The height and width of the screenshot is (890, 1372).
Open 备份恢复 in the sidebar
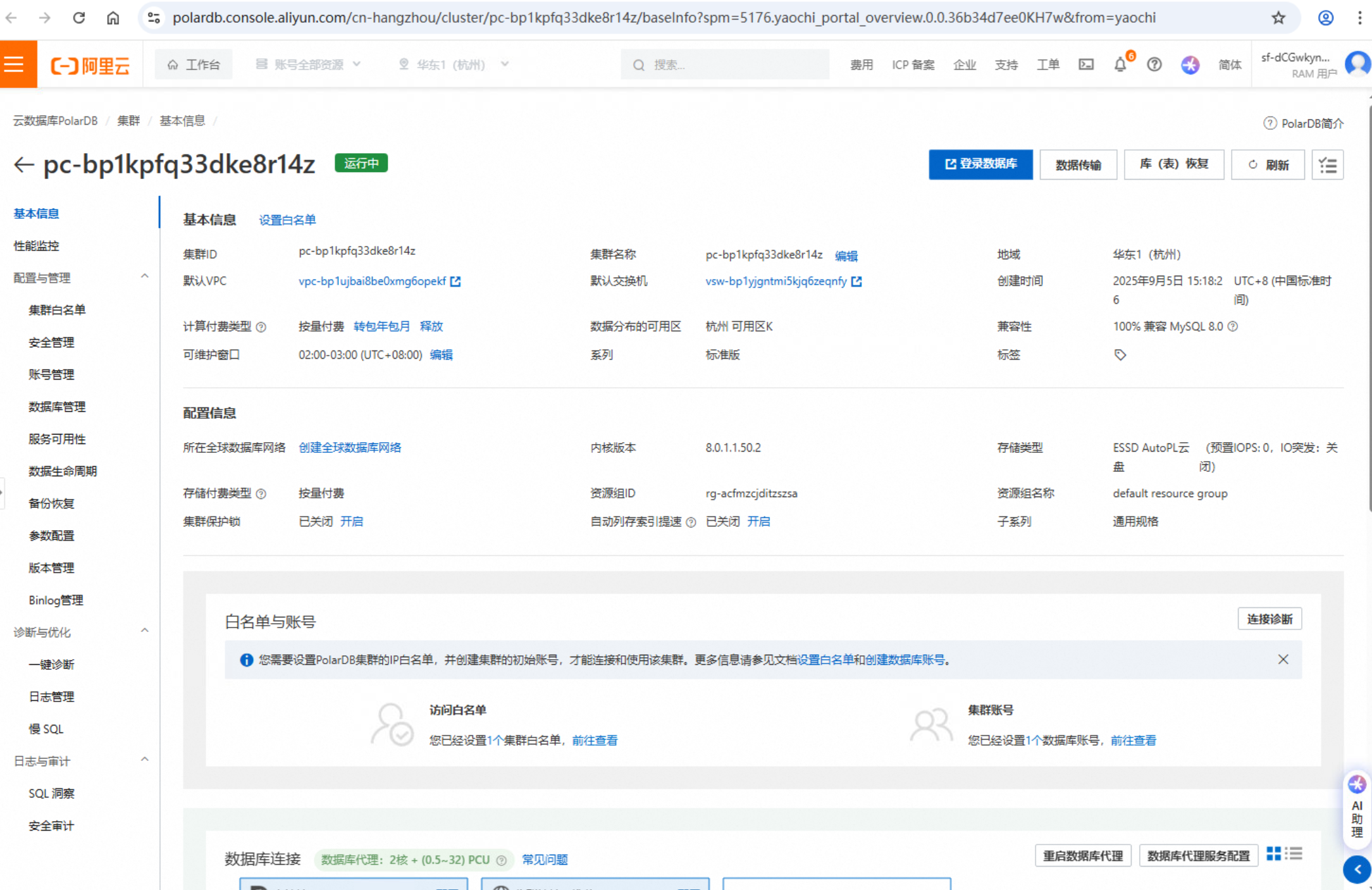51,504
